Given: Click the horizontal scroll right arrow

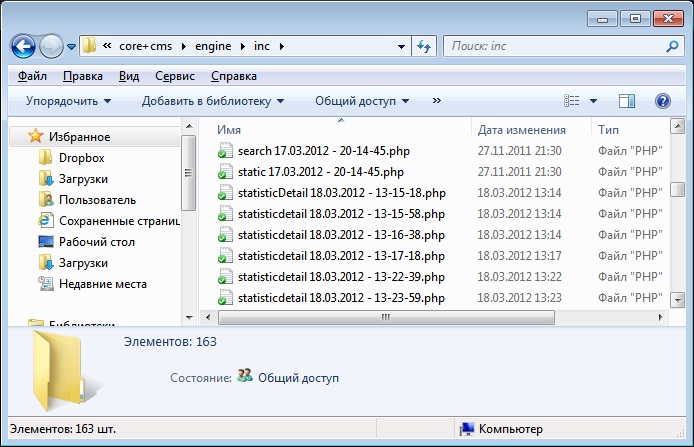Looking at the screenshot, I should coord(660,317).
